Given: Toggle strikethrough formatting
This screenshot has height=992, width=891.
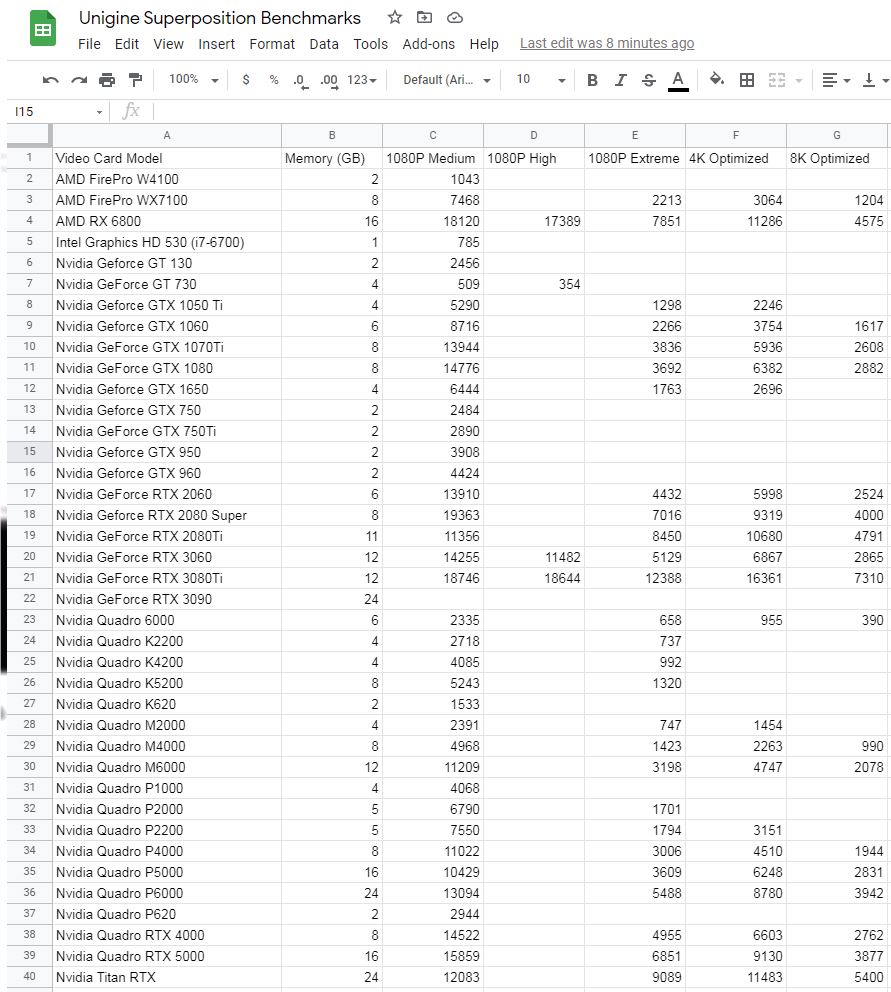Looking at the screenshot, I should [649, 80].
